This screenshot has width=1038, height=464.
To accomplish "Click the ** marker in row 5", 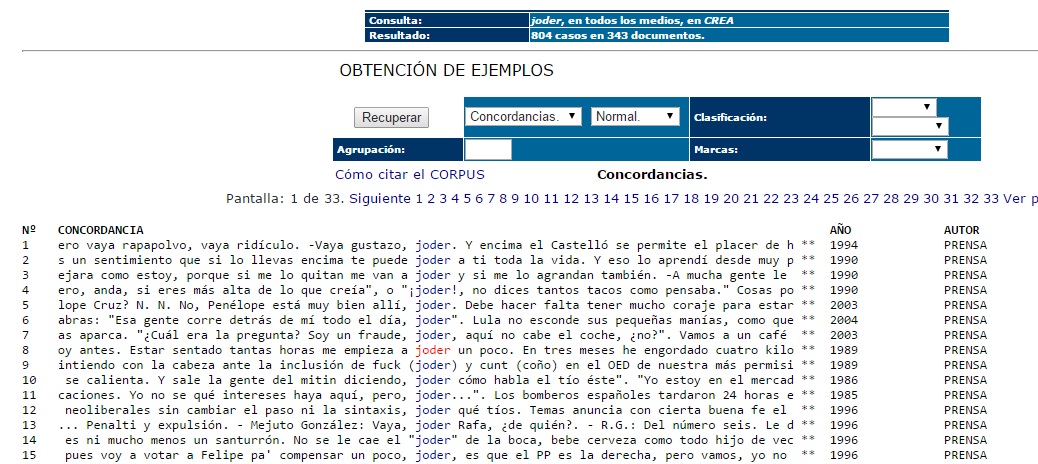I will 809,305.
